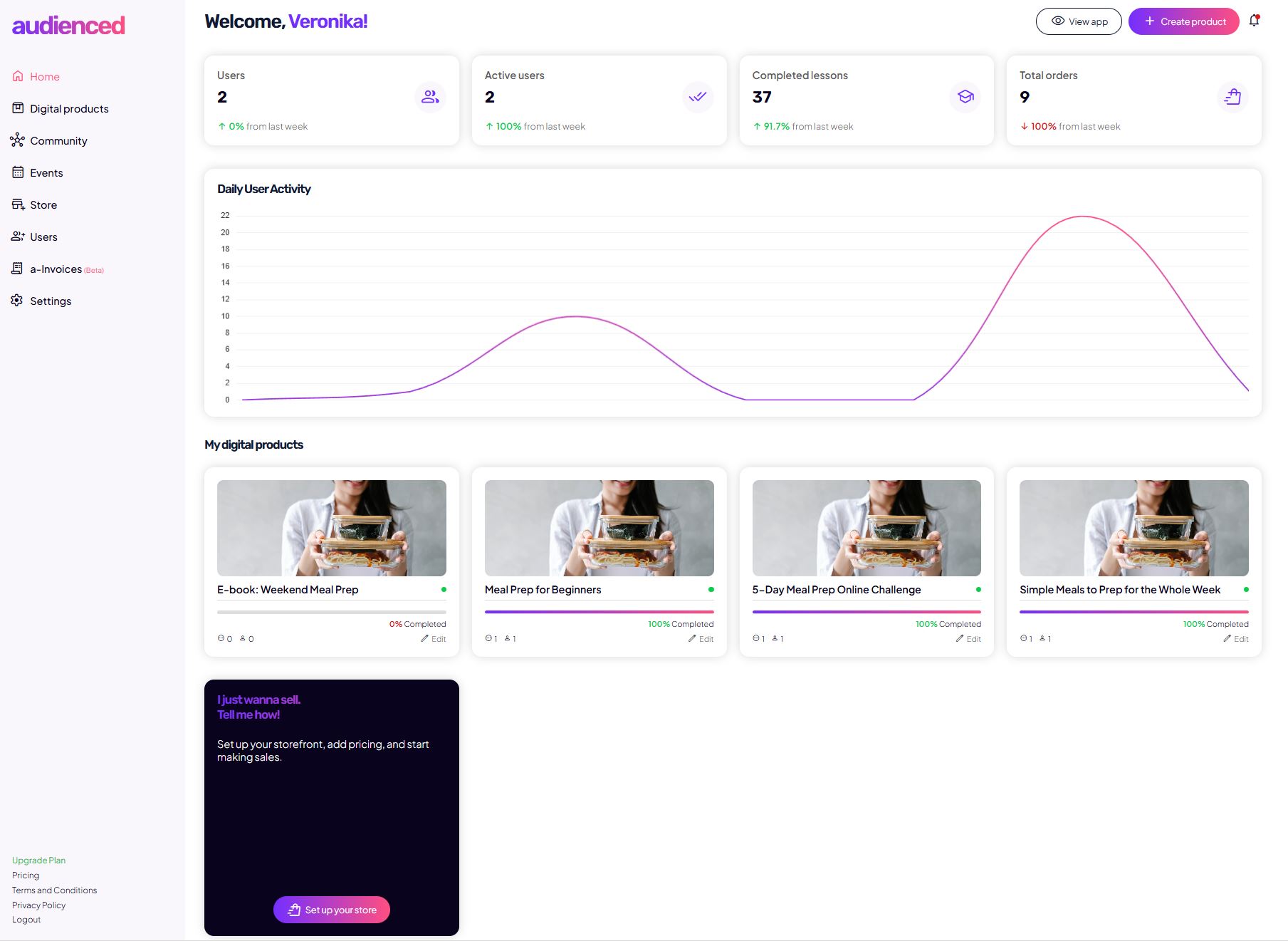Open the notifications bell icon
Image resolution: width=1288 pixels, height=941 pixels.
click(x=1254, y=21)
